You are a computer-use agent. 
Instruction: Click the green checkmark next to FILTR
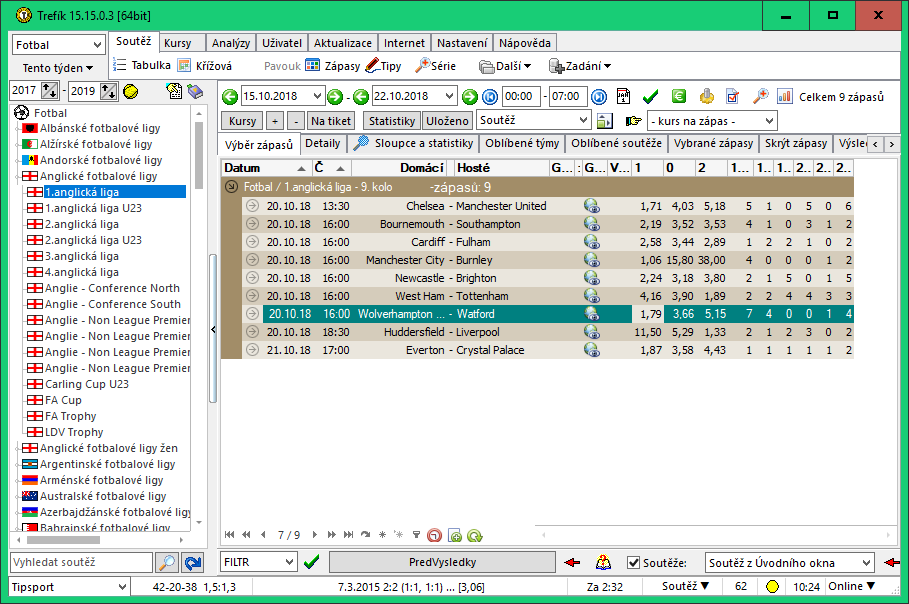click(x=311, y=562)
